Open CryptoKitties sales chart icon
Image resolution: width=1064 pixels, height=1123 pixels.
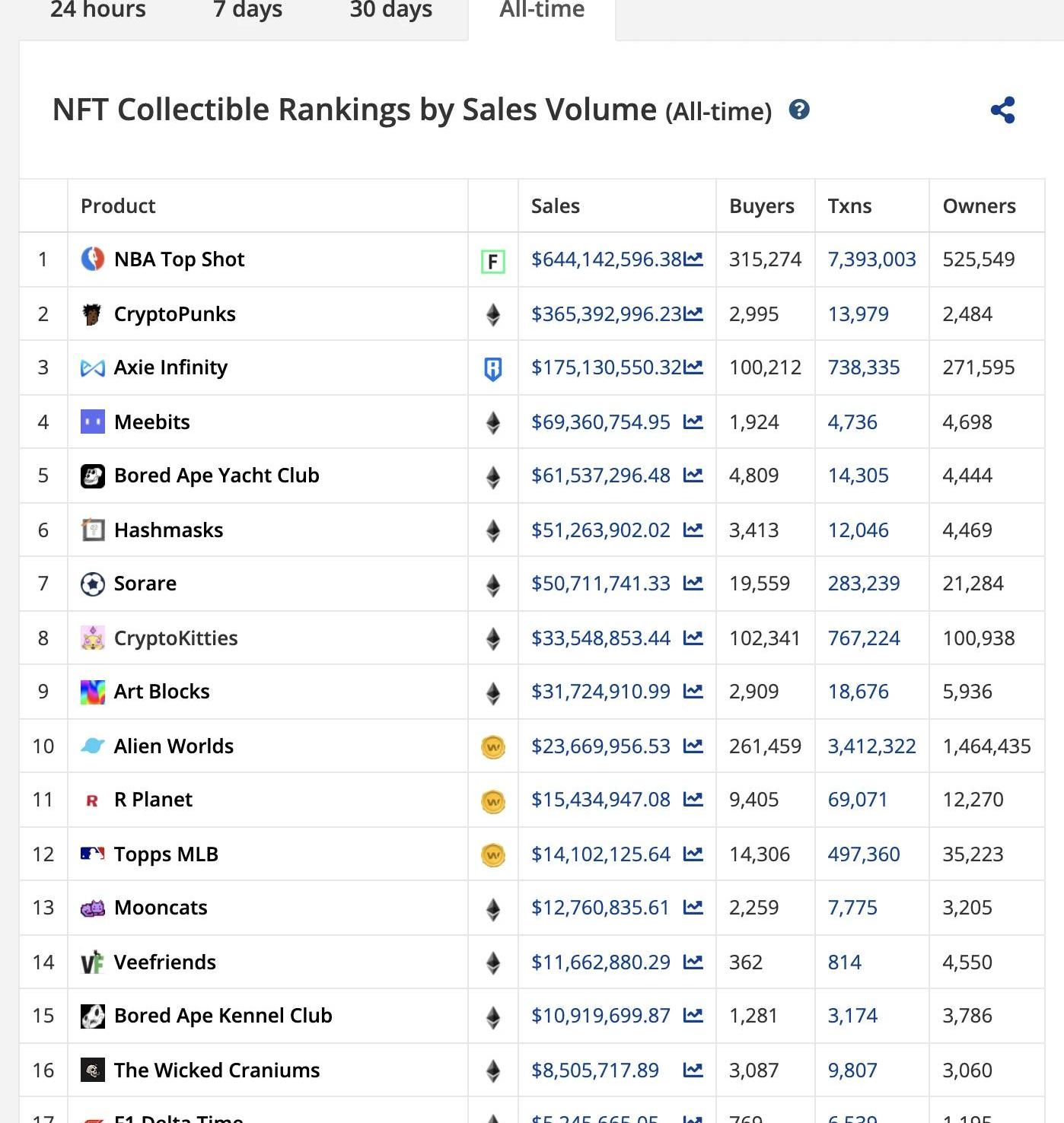click(x=693, y=638)
